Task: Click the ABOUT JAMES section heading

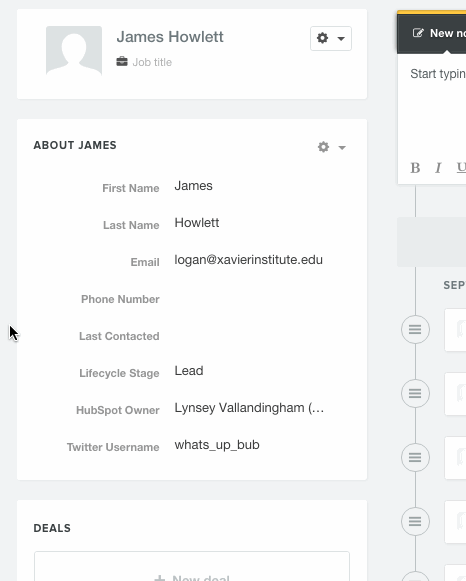Action: point(75,145)
